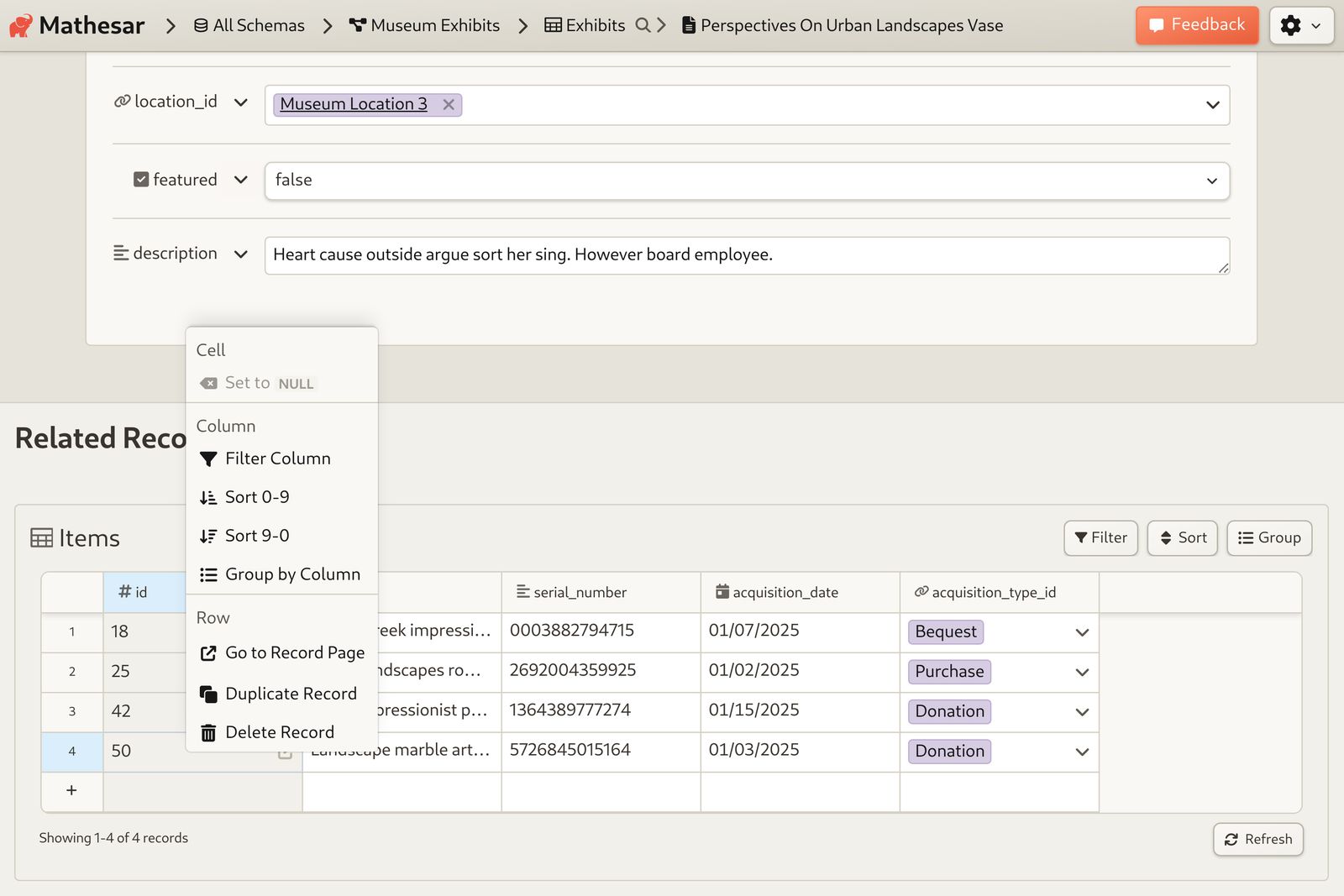Open All Schemas breadcrumb

click(249, 25)
